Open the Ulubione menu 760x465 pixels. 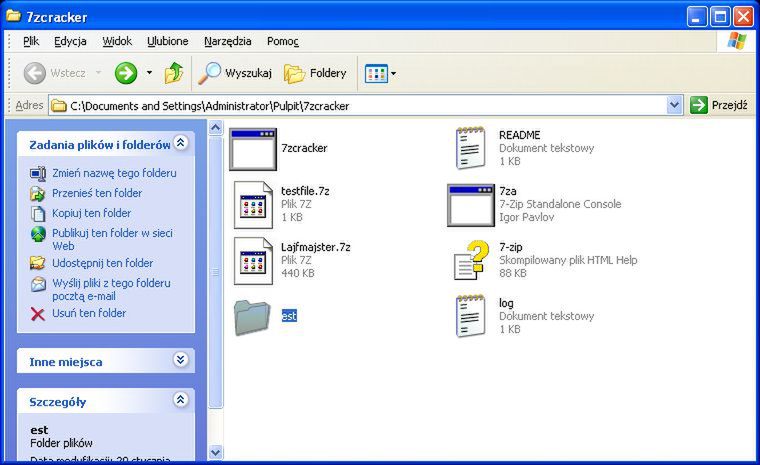tap(168, 41)
